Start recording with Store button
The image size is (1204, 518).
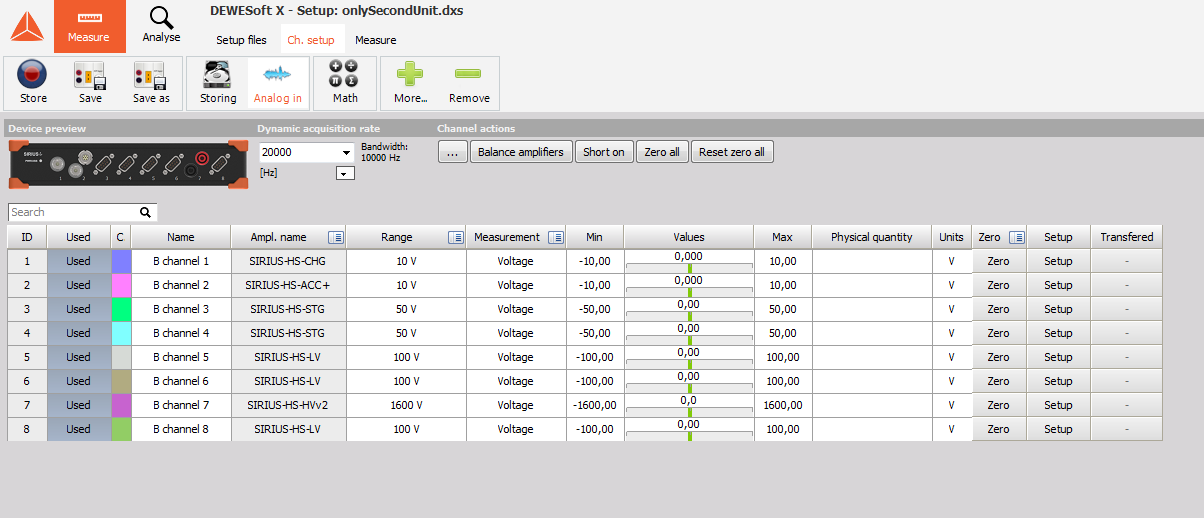tap(33, 82)
